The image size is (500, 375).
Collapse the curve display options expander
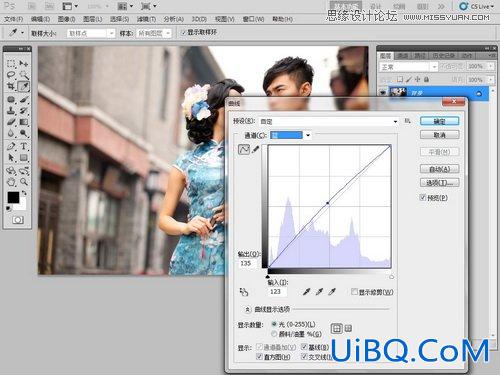pyautogui.click(x=247, y=309)
